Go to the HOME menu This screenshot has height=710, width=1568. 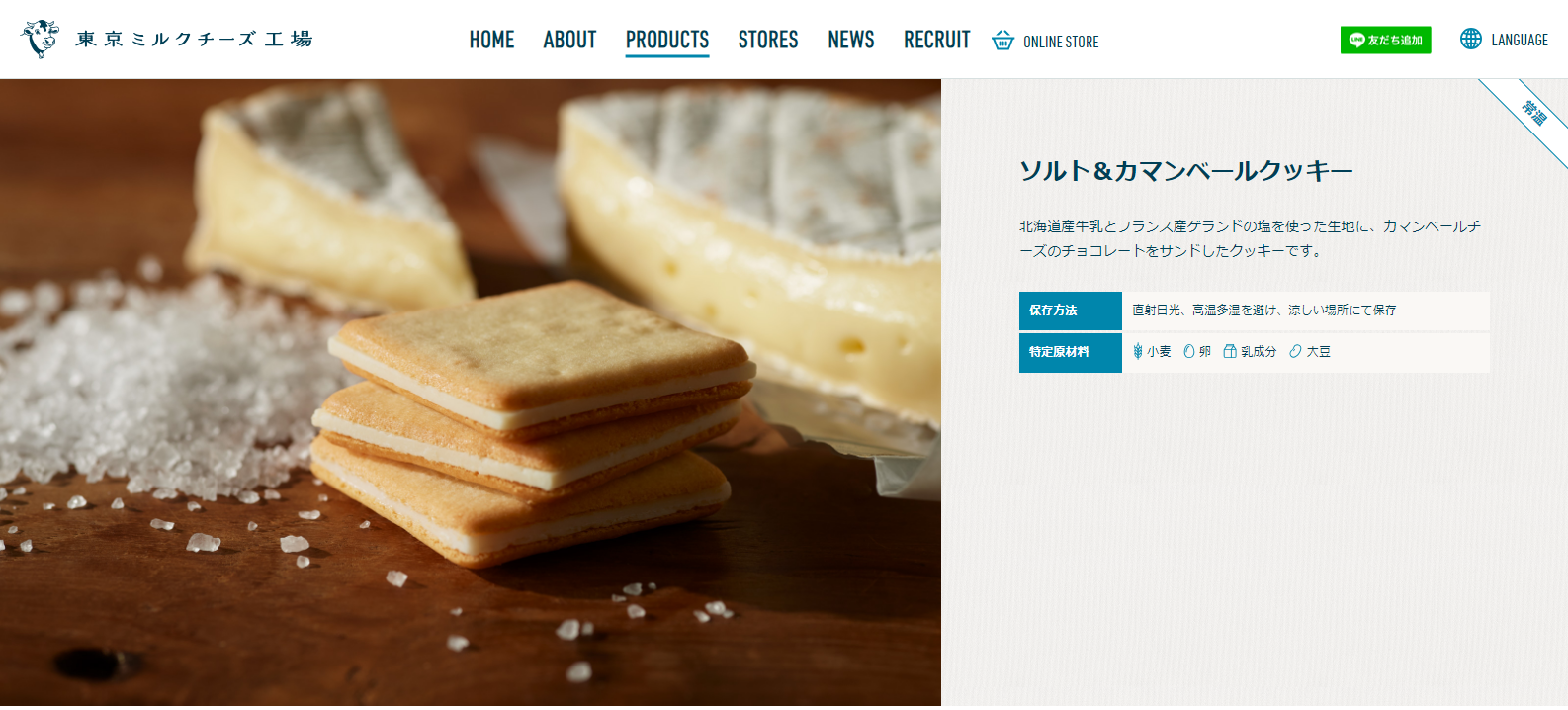pyautogui.click(x=491, y=40)
